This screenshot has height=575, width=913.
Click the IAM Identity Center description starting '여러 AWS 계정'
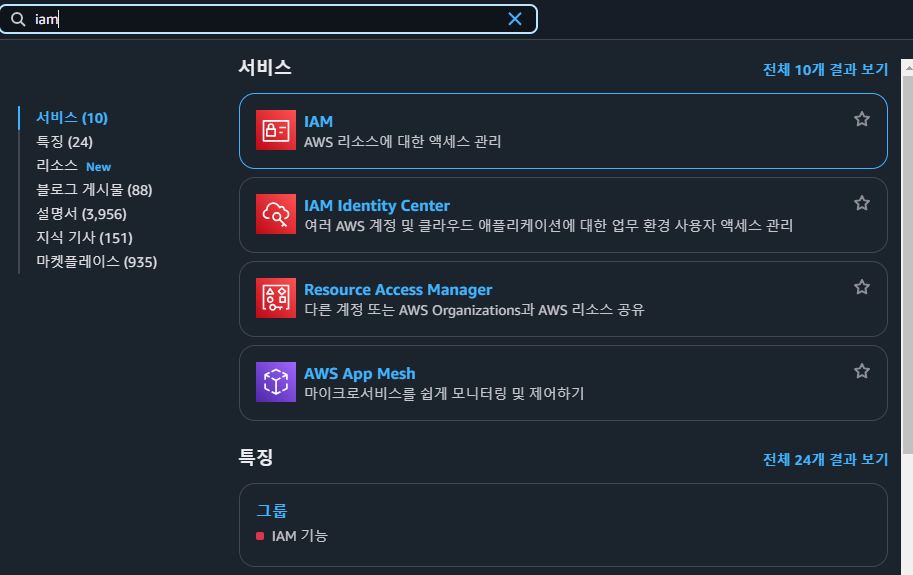(x=548, y=225)
